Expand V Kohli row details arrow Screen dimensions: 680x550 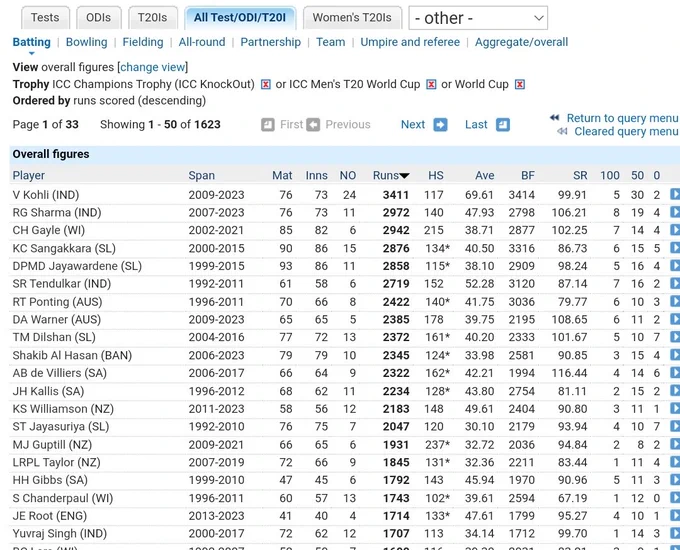675,194
